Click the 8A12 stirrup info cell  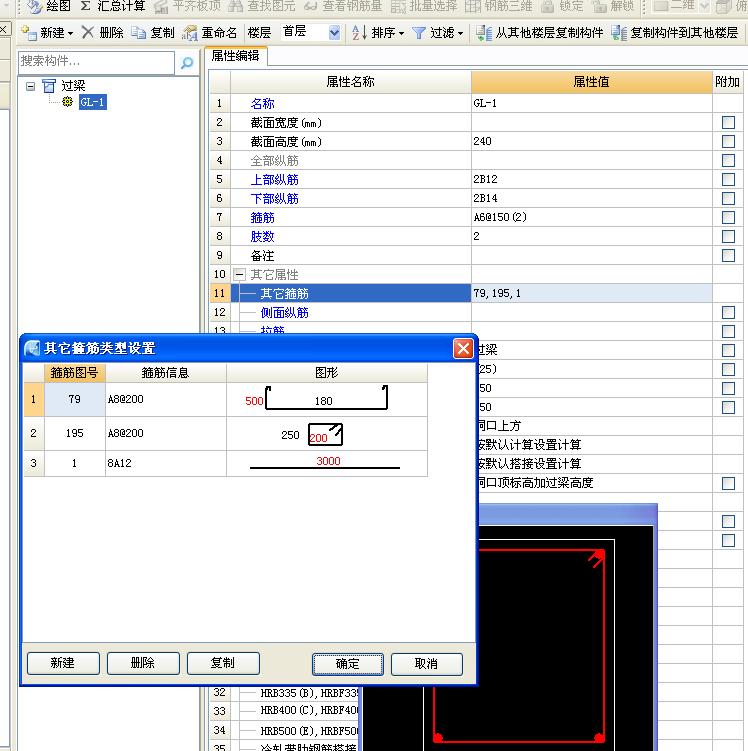166,463
